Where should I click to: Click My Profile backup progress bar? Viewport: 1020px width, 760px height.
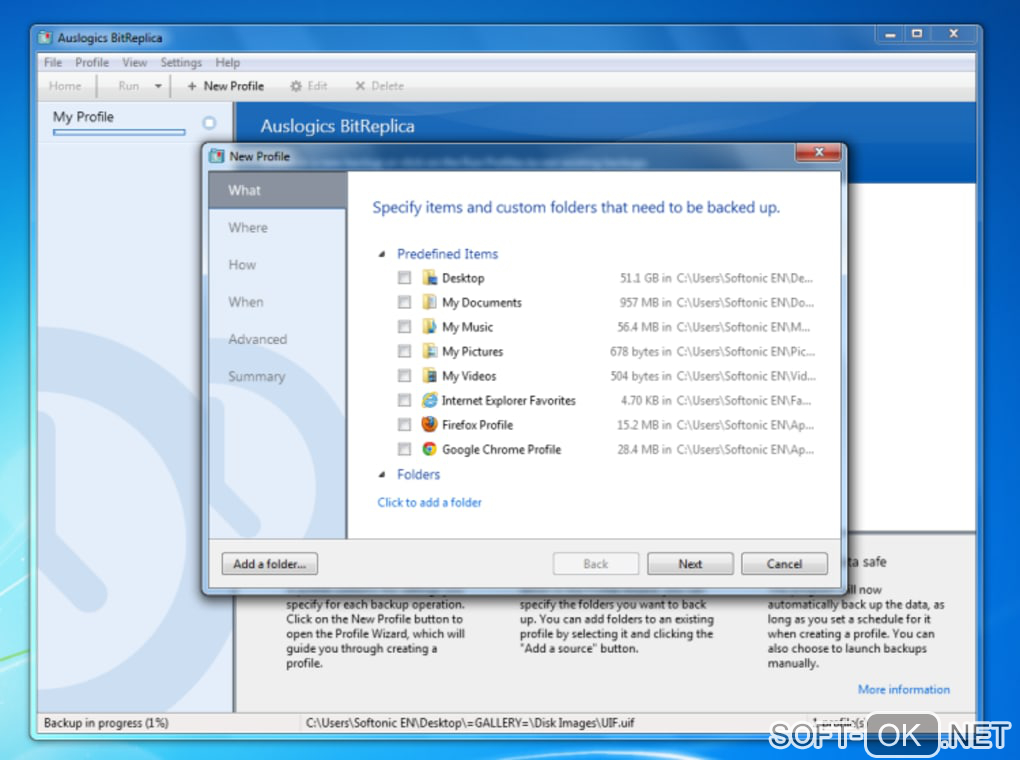point(119,132)
